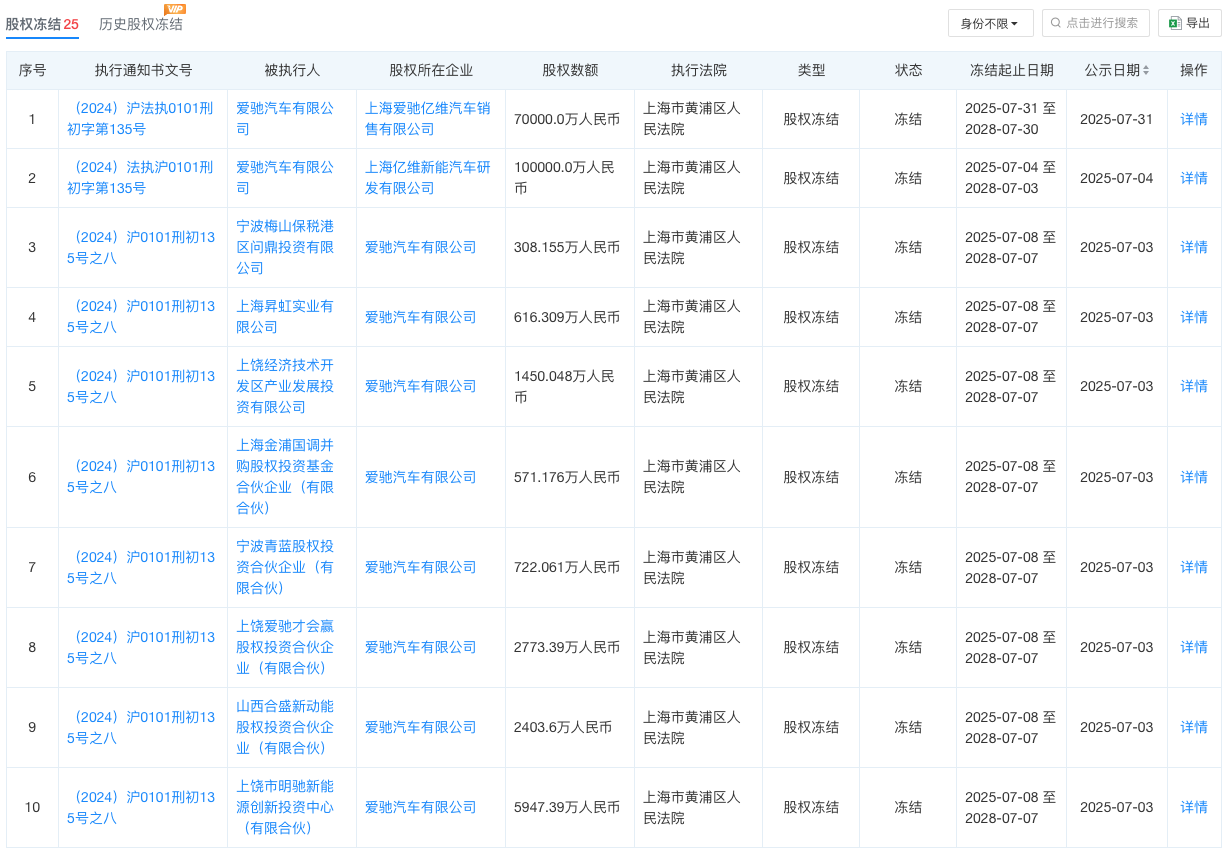Viewport: 1227px width, 853px height.
Task: Select the amount 722.061万人民币
Action: click(x=567, y=567)
